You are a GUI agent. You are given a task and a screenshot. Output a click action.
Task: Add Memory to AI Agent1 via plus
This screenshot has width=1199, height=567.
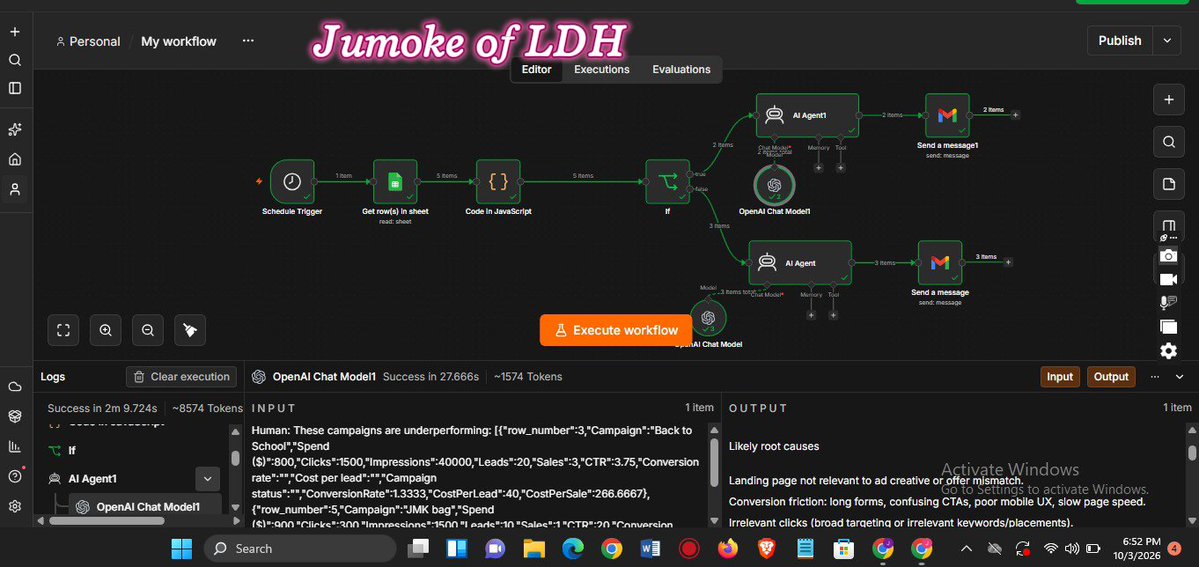pyautogui.click(x=818, y=168)
